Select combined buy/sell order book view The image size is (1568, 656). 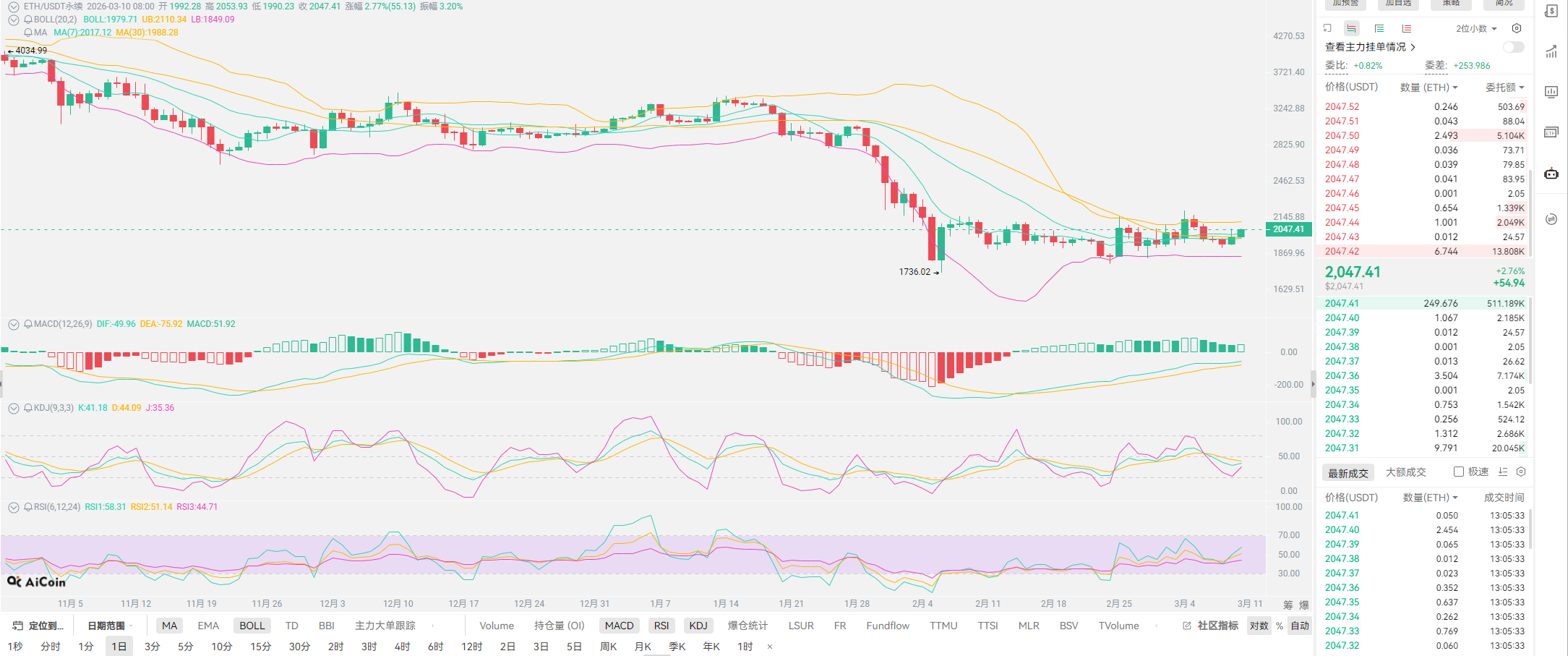pyautogui.click(x=1351, y=29)
